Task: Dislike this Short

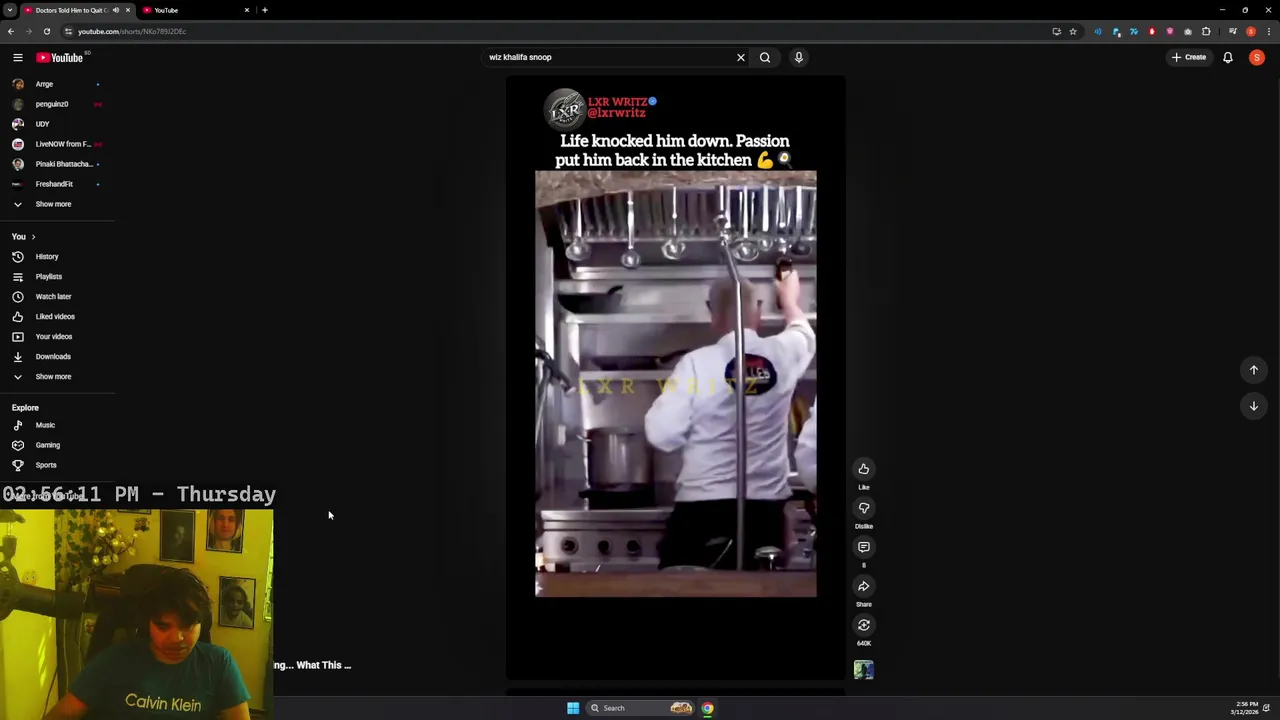Action: [x=864, y=508]
